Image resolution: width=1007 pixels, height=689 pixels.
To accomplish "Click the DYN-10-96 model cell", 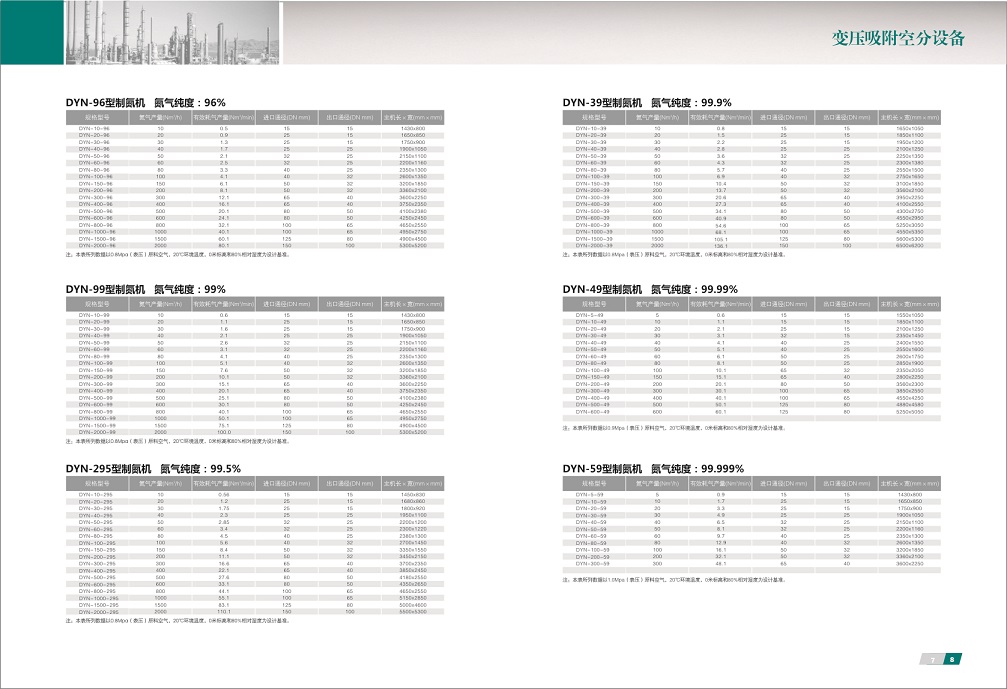I will (94, 128).
